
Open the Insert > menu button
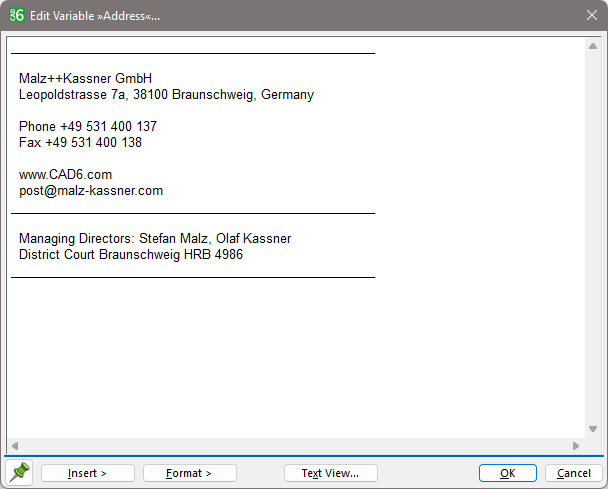[x=88, y=473]
